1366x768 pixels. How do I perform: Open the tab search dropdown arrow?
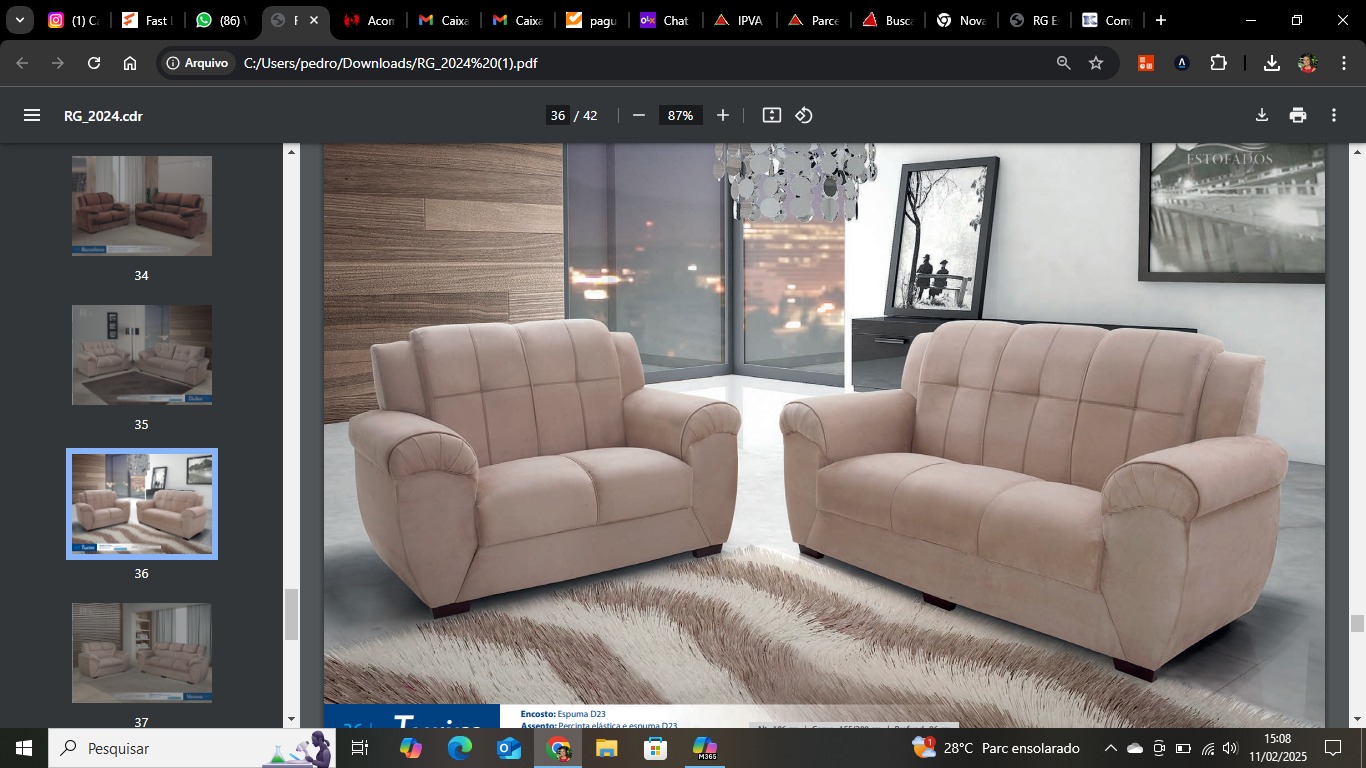pos(19,20)
